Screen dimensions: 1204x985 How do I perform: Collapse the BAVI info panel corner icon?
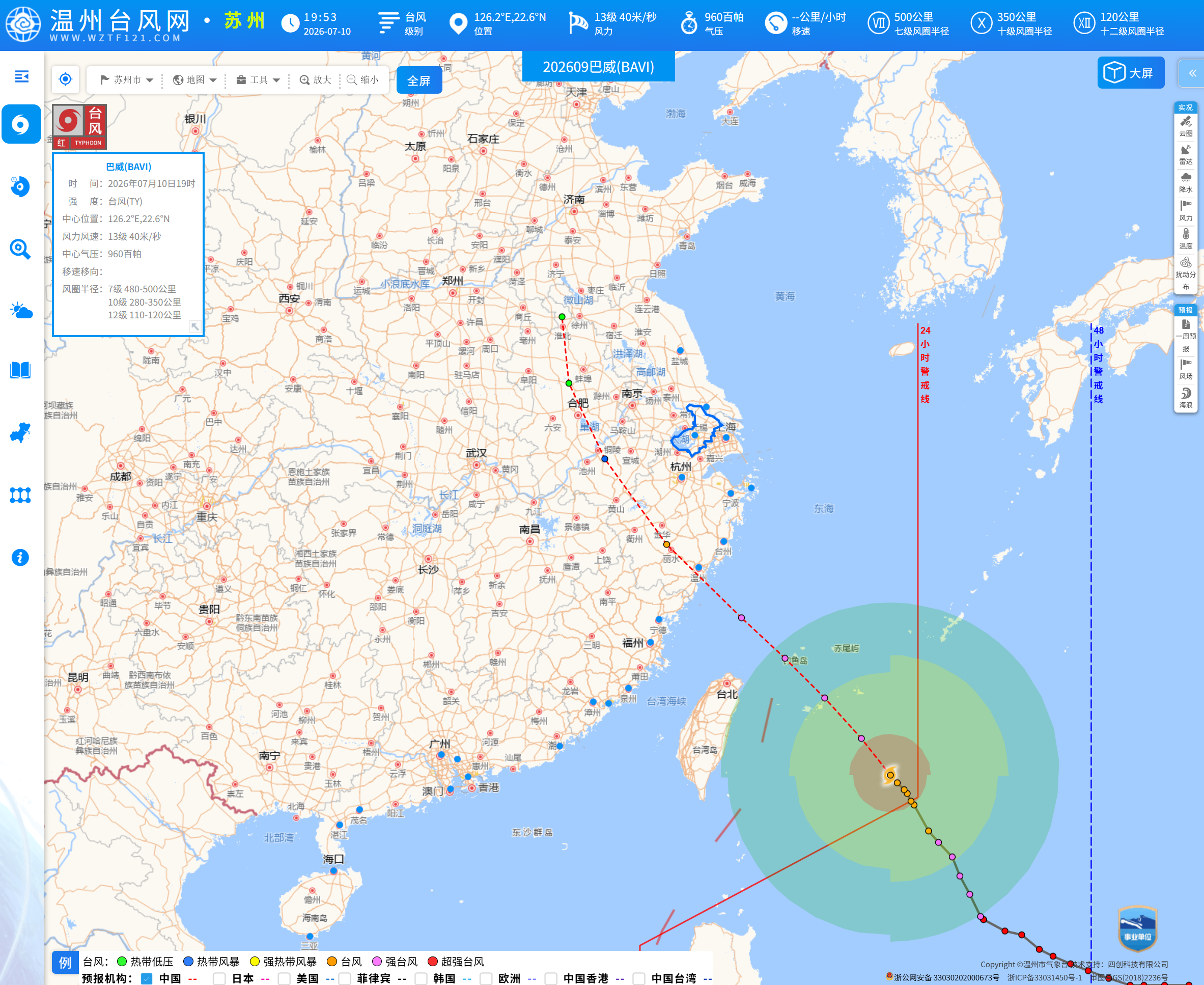194,326
